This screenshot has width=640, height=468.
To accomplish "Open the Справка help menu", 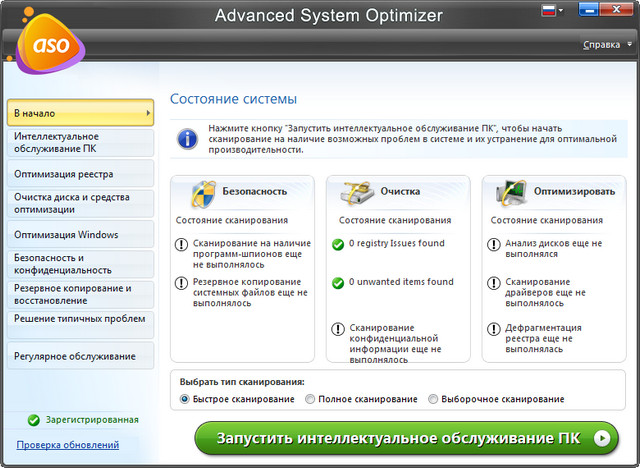I will pos(605,45).
